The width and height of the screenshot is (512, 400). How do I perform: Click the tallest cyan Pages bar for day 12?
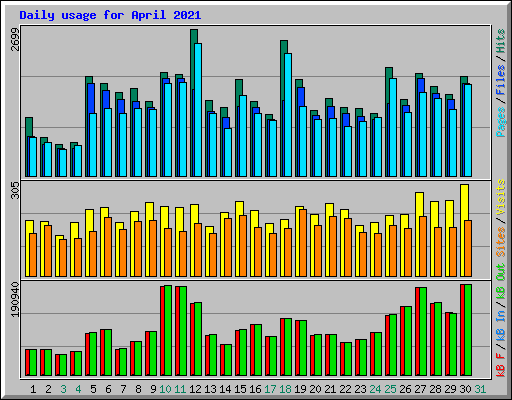198,110
